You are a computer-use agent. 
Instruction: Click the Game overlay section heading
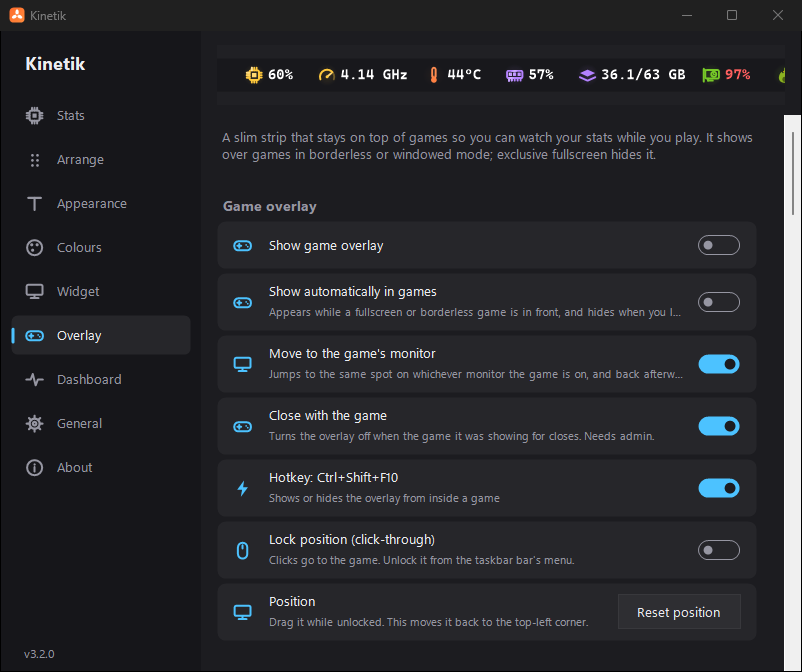coord(270,207)
